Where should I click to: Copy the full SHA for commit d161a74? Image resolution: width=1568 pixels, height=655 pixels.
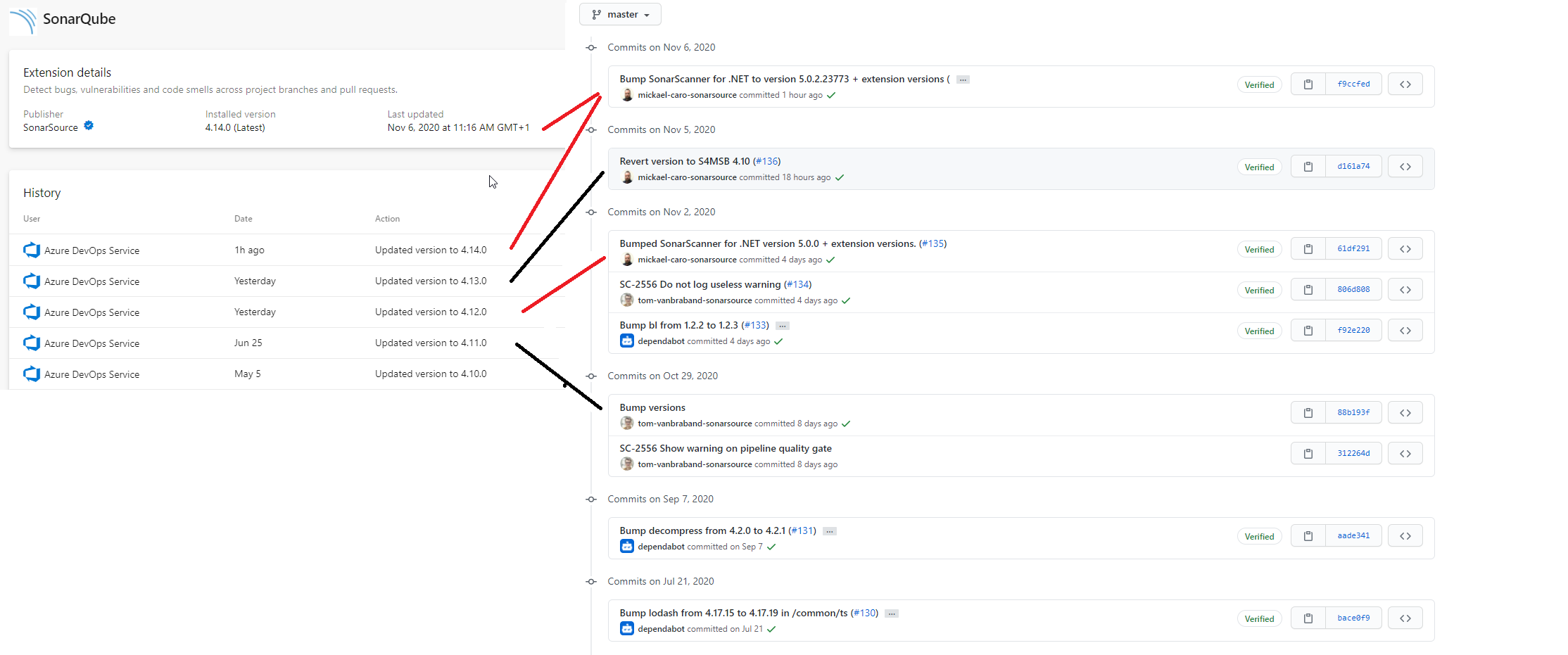tap(1308, 167)
